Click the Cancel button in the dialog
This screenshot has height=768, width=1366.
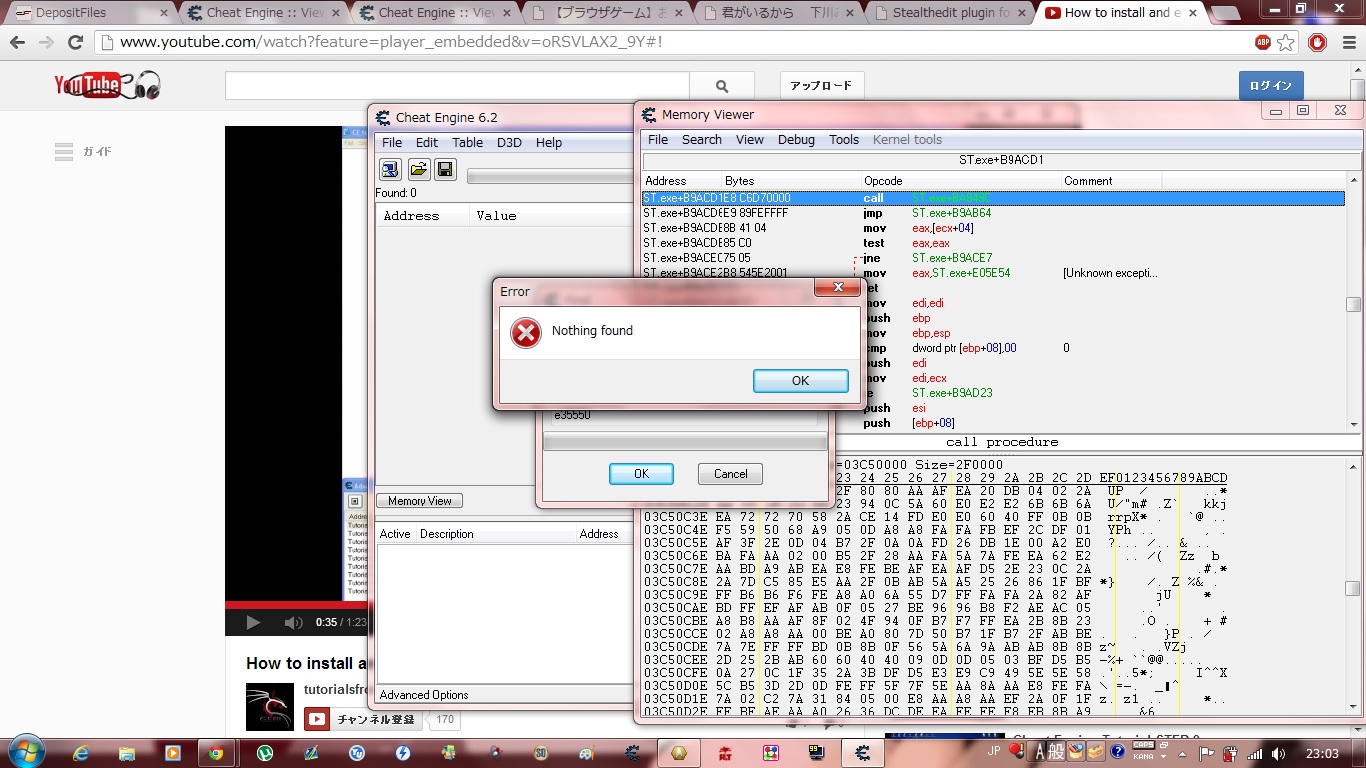click(x=730, y=474)
